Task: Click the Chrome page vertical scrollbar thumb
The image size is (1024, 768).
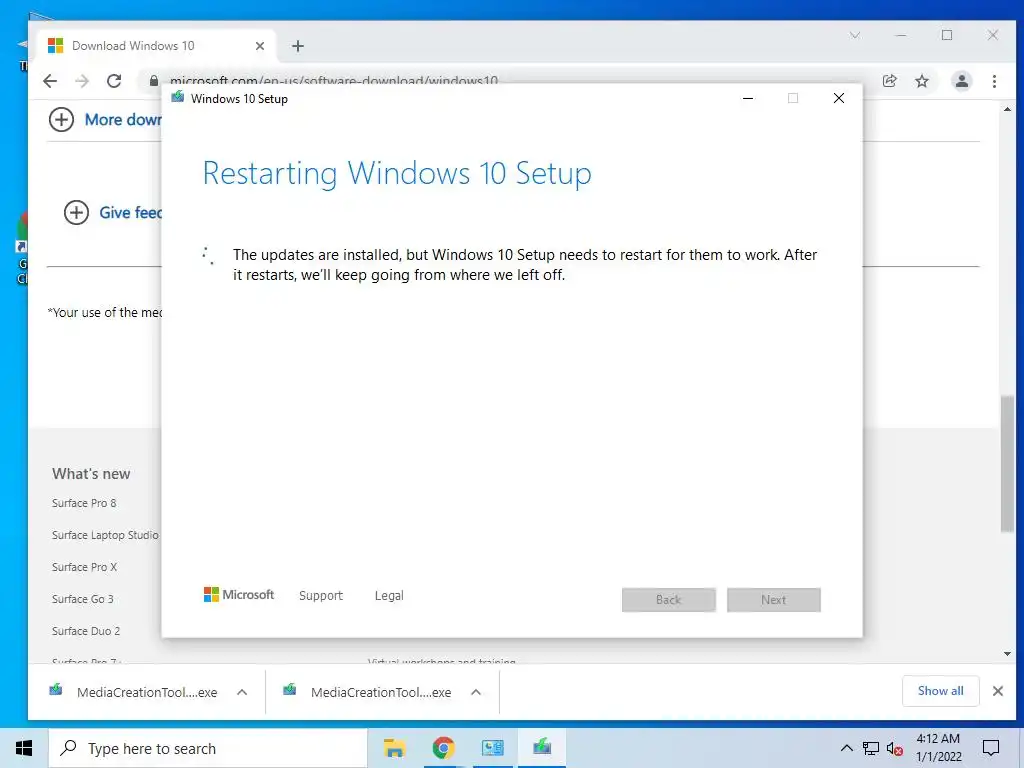Action: coord(1007,464)
